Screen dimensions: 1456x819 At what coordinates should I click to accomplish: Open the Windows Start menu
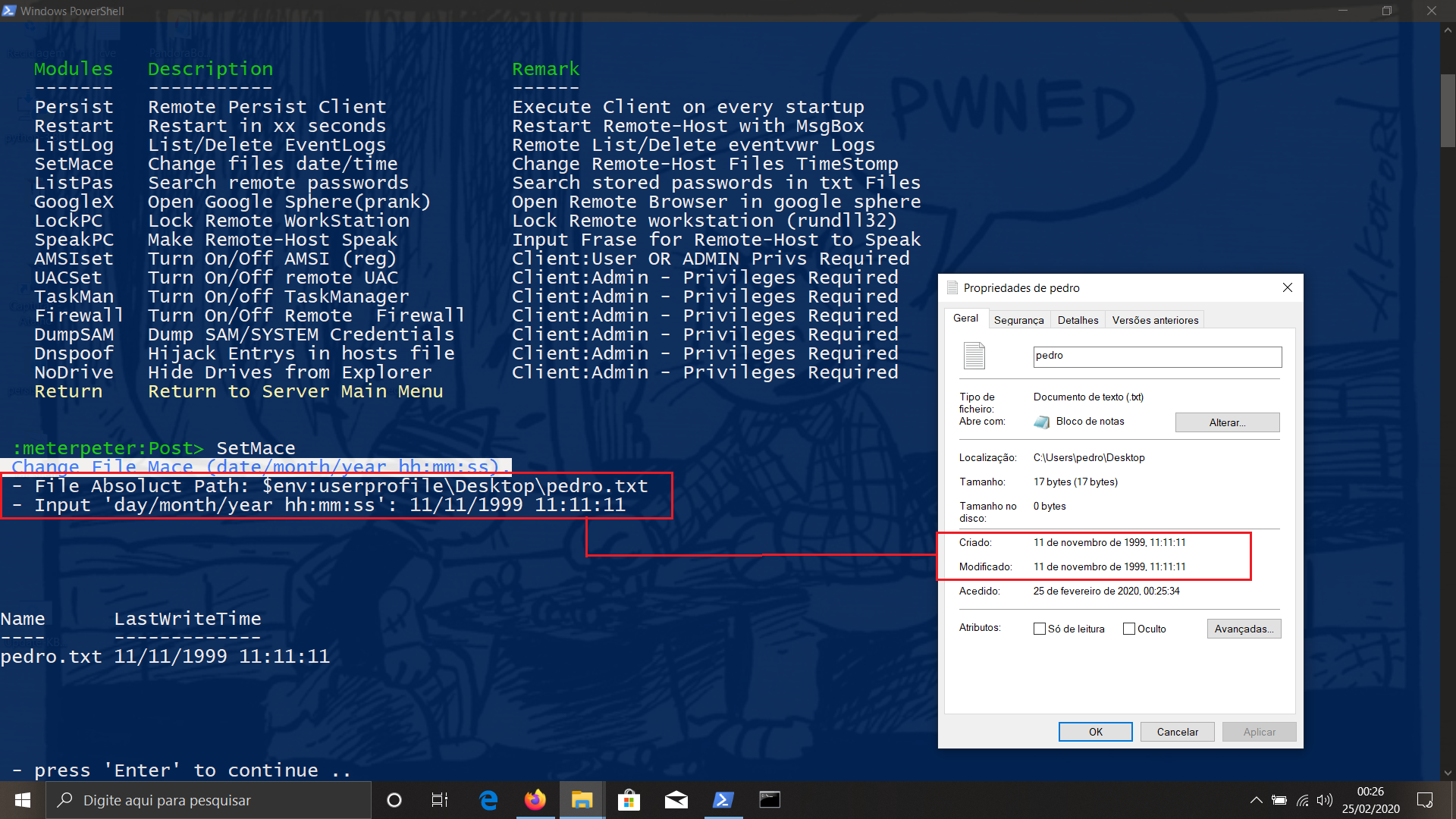[23, 800]
